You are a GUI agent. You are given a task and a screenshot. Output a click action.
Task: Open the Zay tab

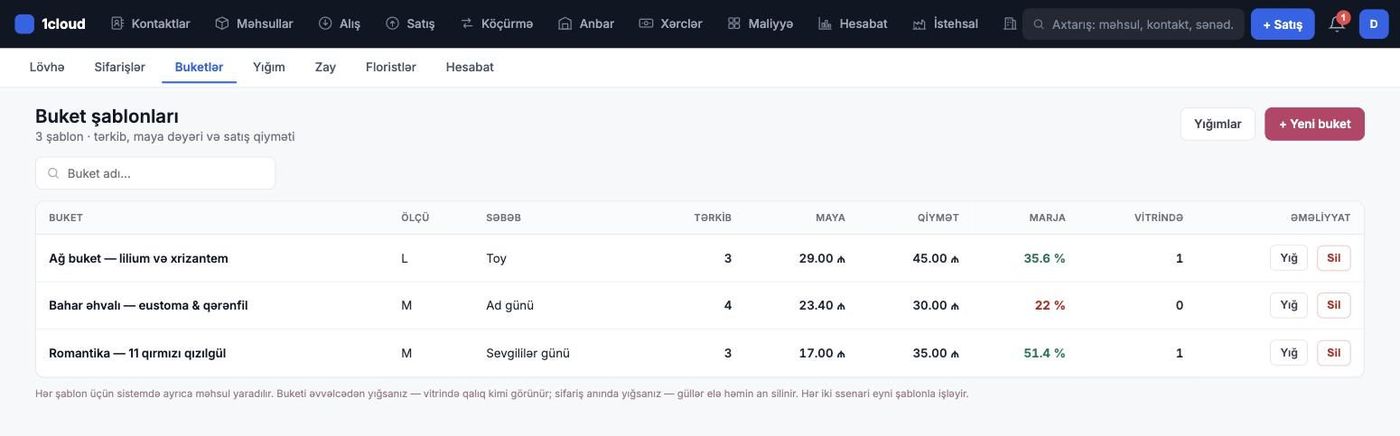[x=325, y=67]
